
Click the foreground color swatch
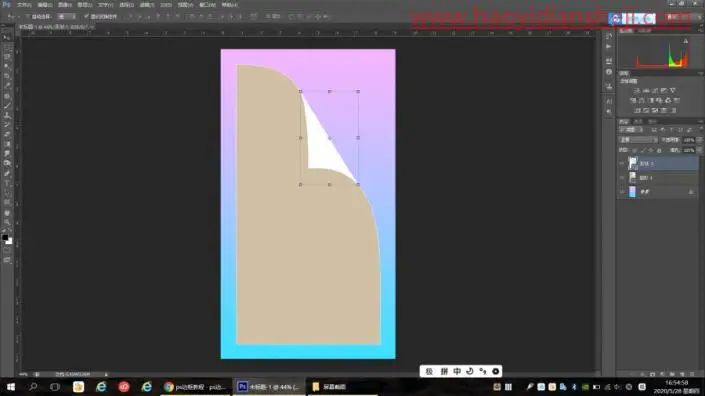tap(5, 237)
